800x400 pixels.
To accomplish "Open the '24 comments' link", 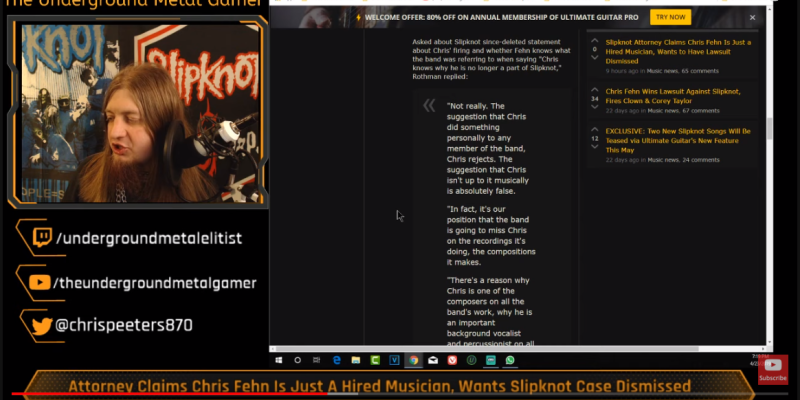I will 701,160.
